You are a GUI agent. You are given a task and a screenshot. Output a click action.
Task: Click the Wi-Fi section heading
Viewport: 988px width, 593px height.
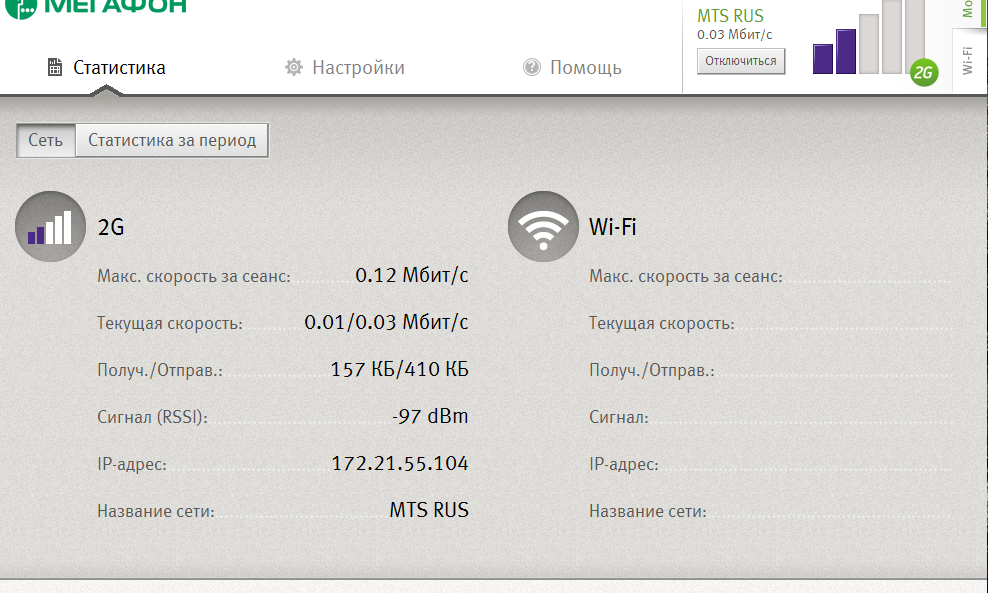click(x=612, y=227)
